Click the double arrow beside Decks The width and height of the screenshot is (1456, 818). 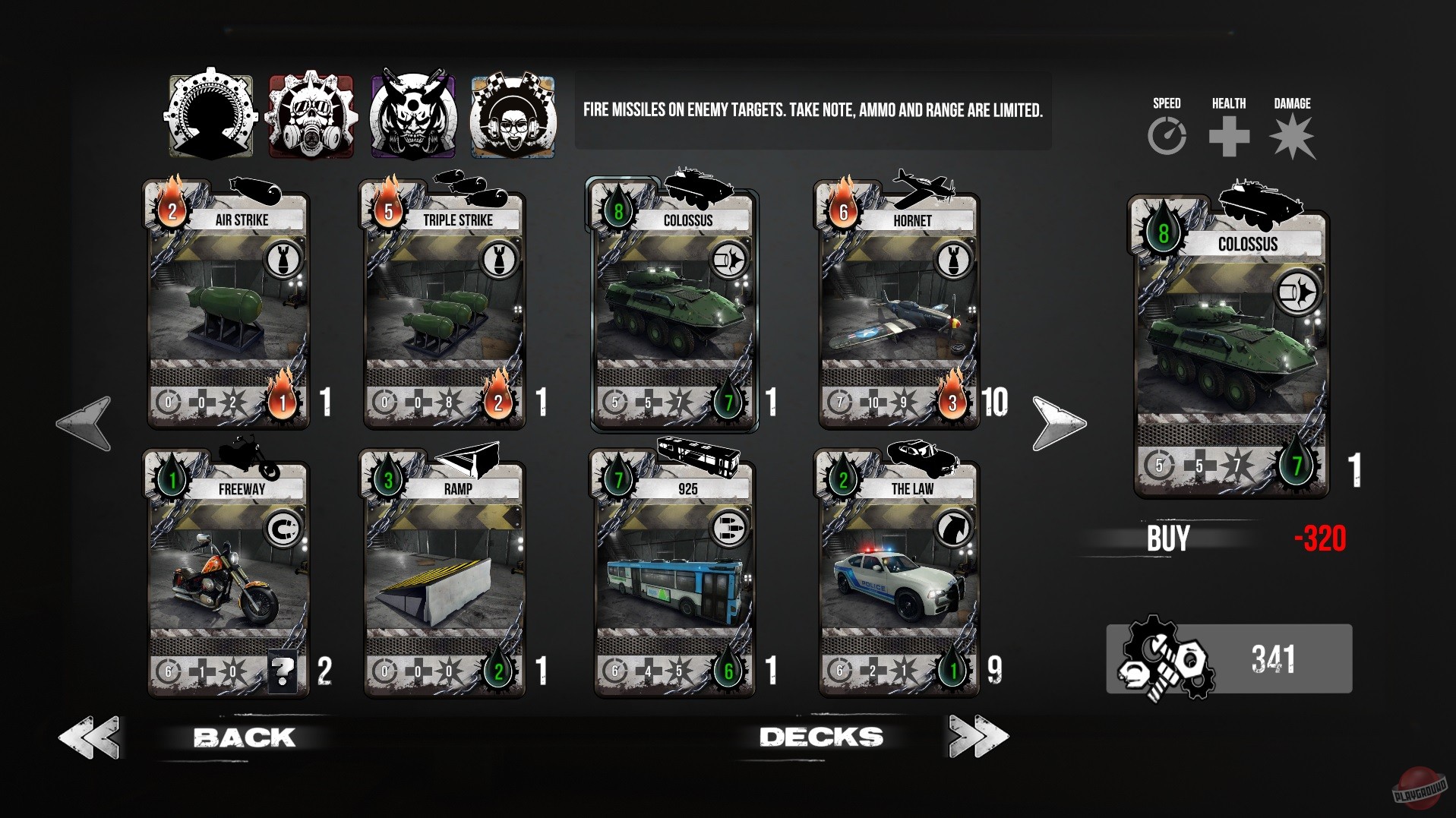click(978, 736)
